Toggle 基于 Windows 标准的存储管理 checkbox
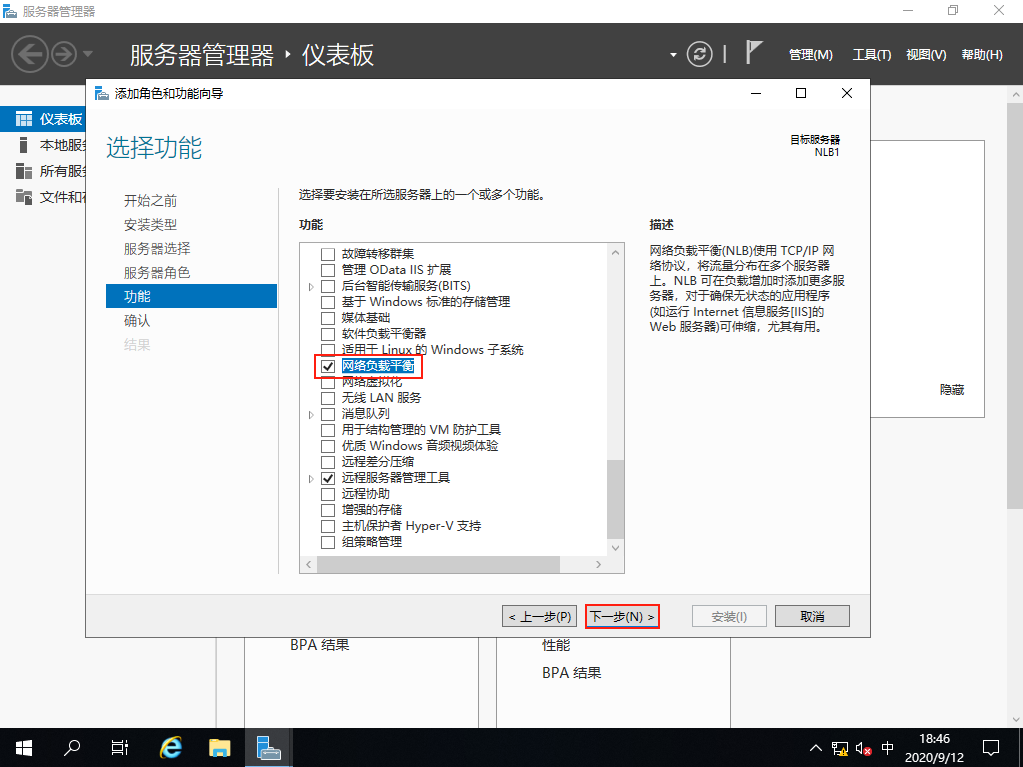This screenshot has height=767, width=1023. (x=328, y=302)
